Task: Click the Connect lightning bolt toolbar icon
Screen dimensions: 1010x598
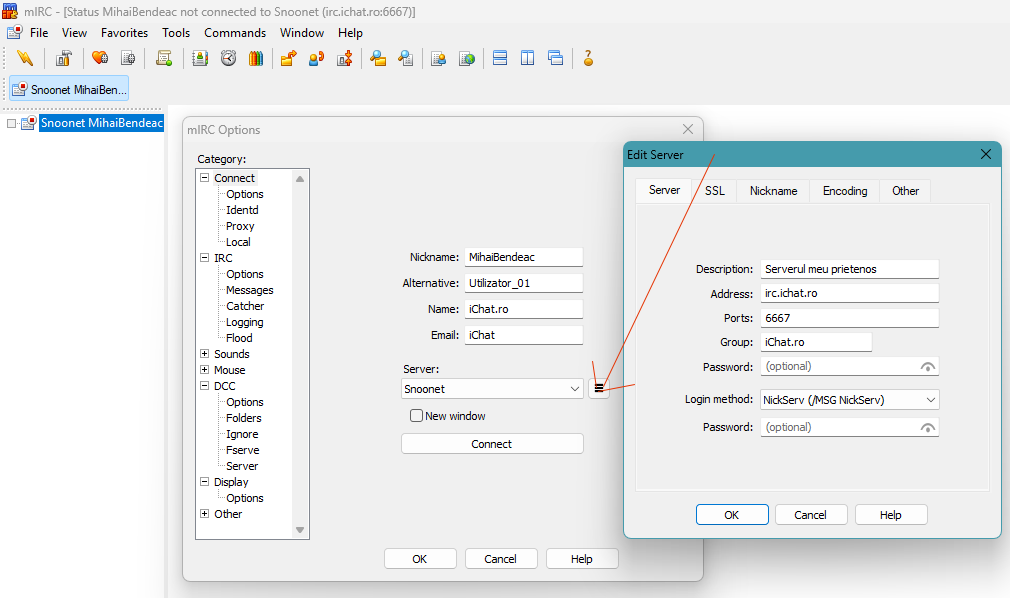Action: coord(24,58)
